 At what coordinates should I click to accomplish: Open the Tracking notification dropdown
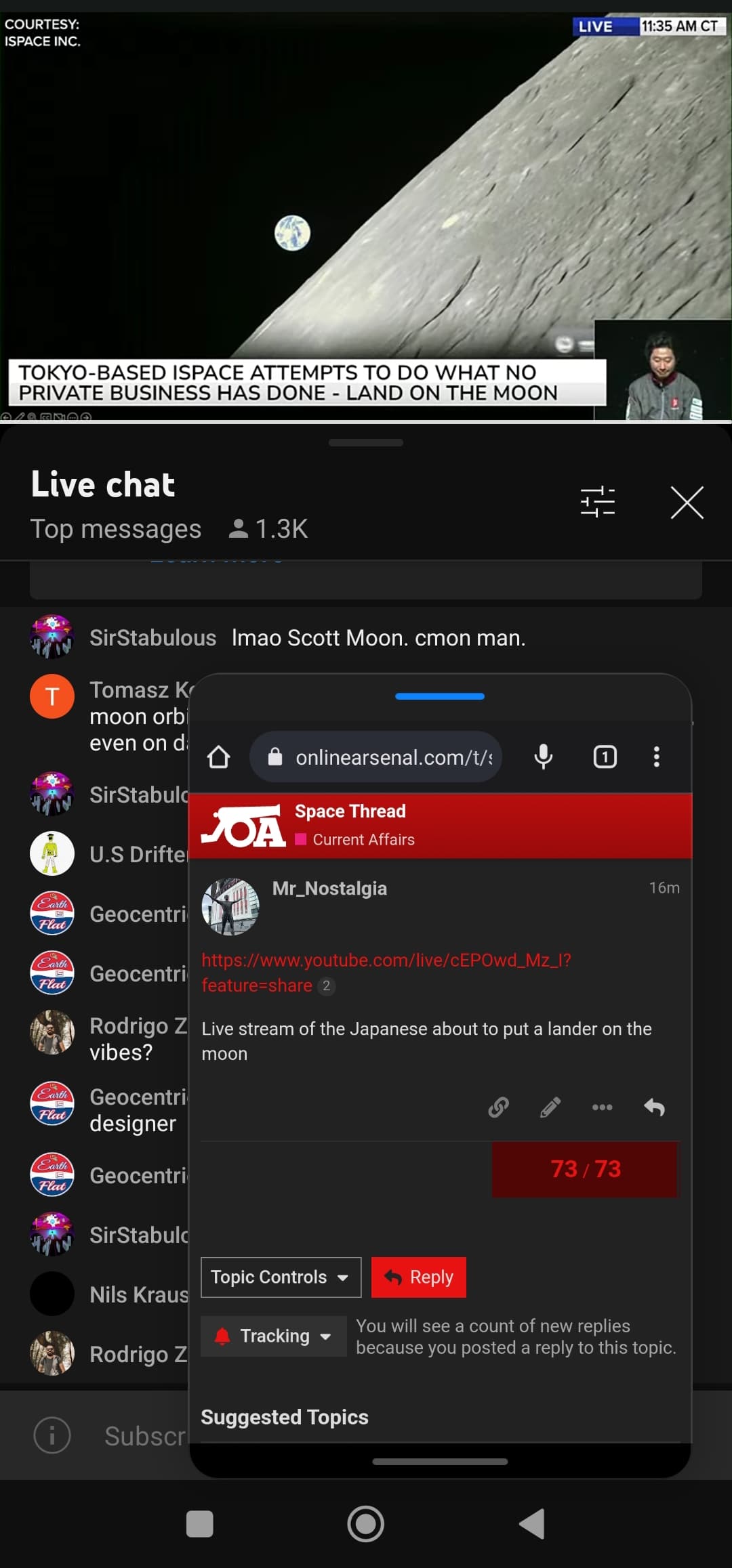(x=273, y=1336)
